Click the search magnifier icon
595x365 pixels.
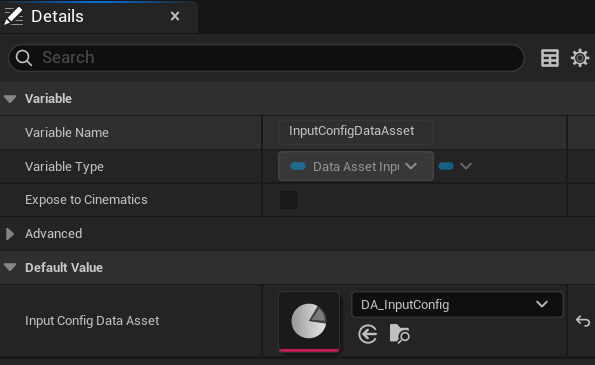tap(24, 58)
